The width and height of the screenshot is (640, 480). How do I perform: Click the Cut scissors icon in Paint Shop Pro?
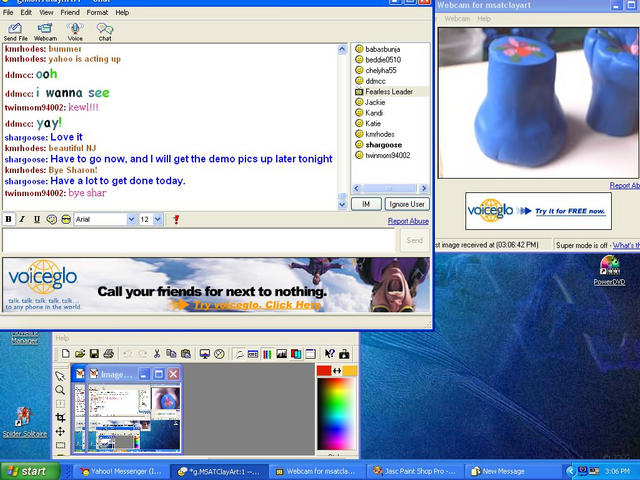157,353
